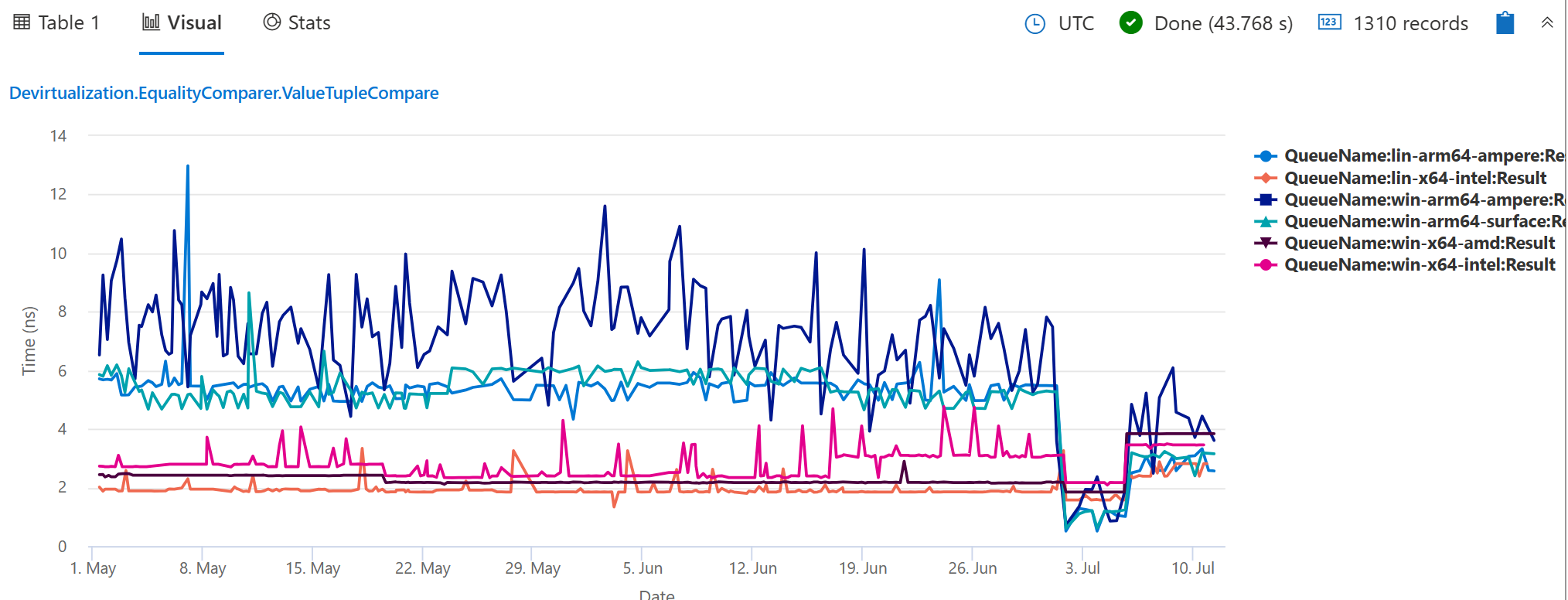
Task: Click the Table 1 grid icon
Action: [x=21, y=22]
